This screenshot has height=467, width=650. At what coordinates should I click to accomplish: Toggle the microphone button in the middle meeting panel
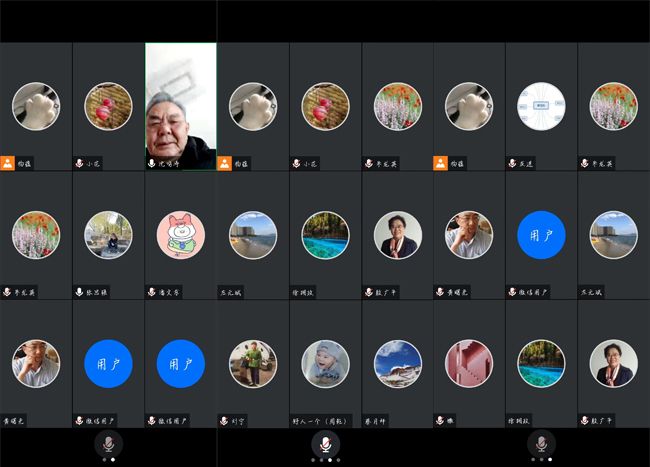[x=324, y=443]
